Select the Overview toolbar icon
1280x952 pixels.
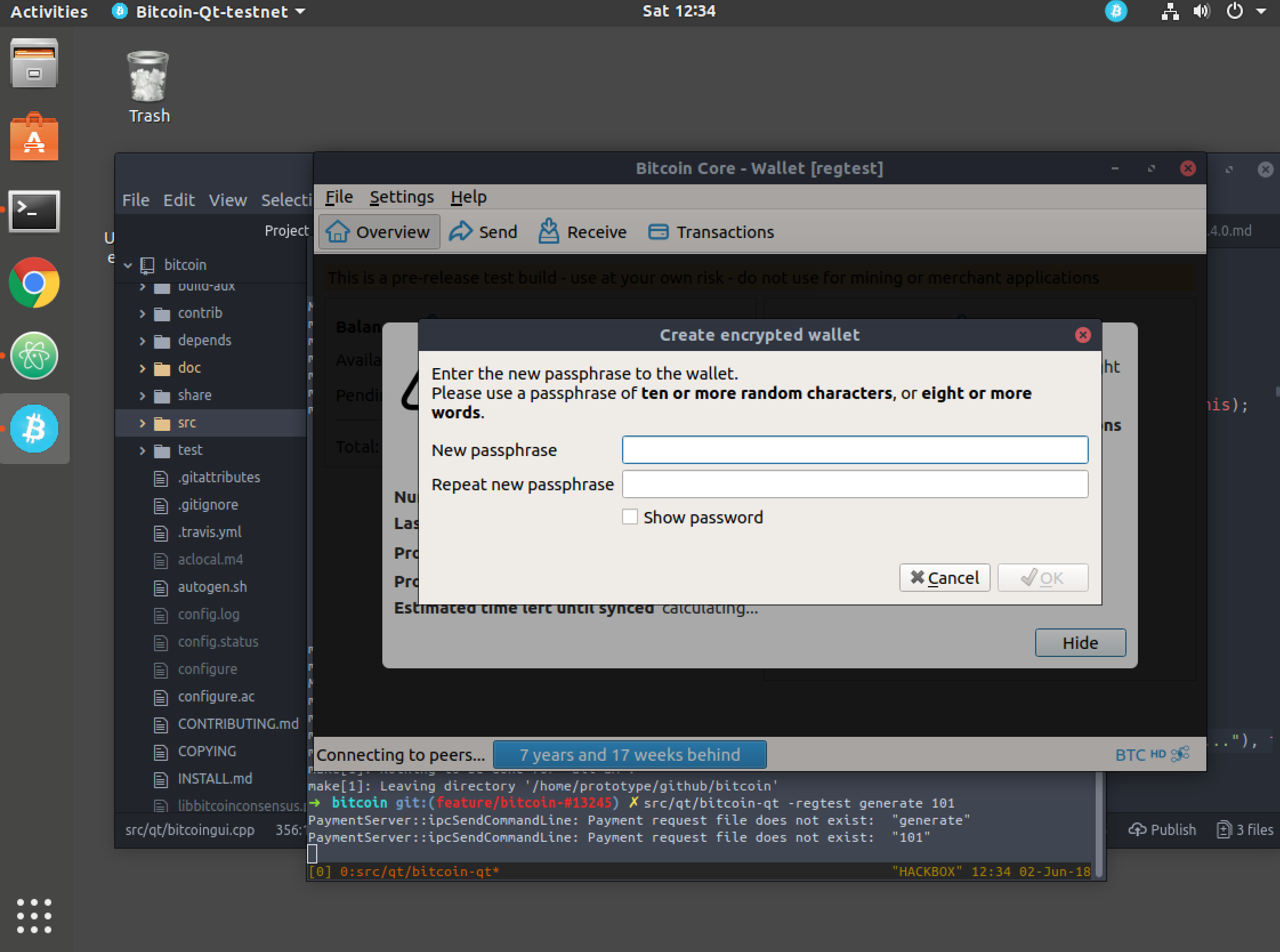point(378,232)
